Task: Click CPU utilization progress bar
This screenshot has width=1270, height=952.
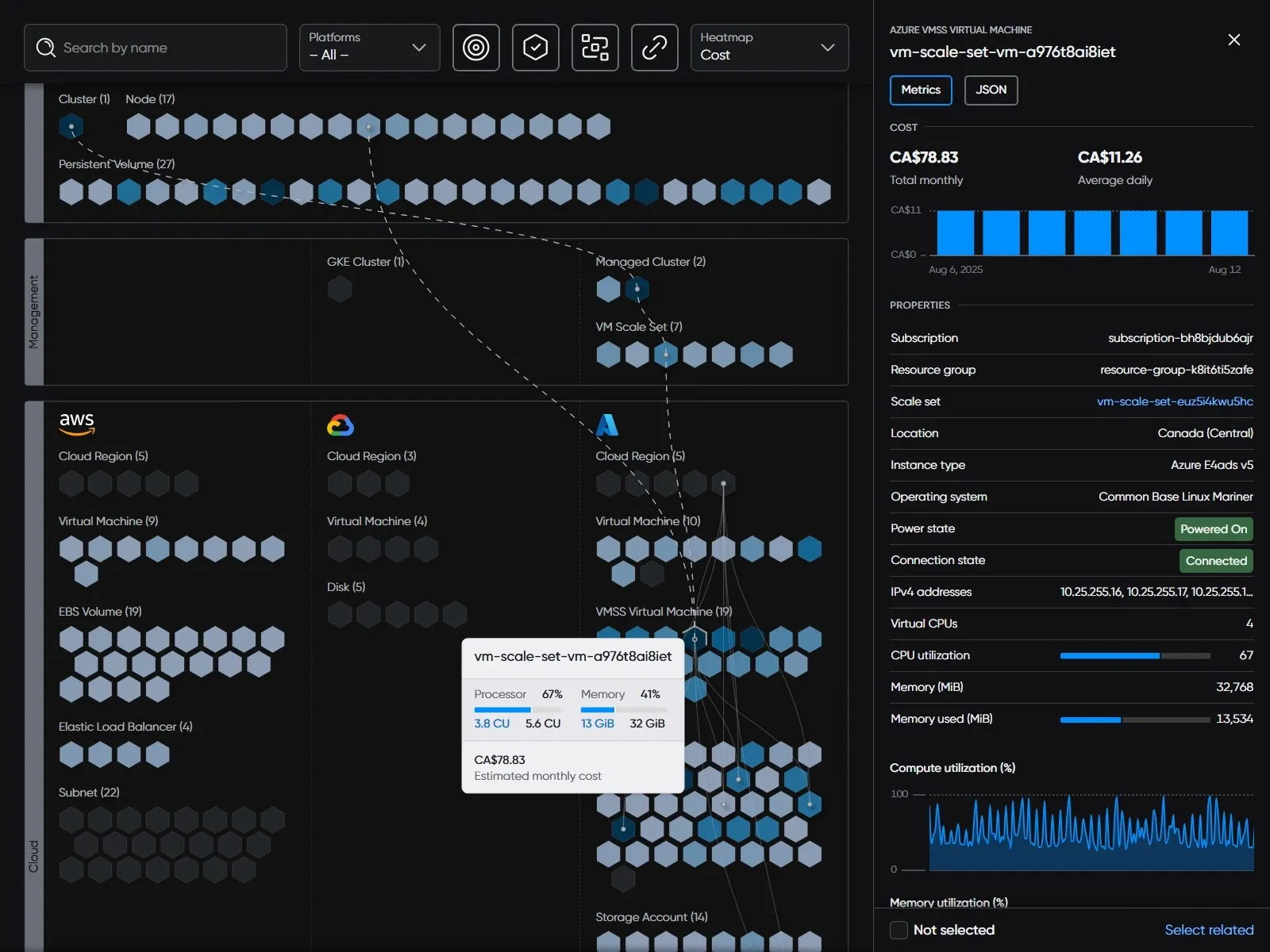Action: pos(1135,656)
